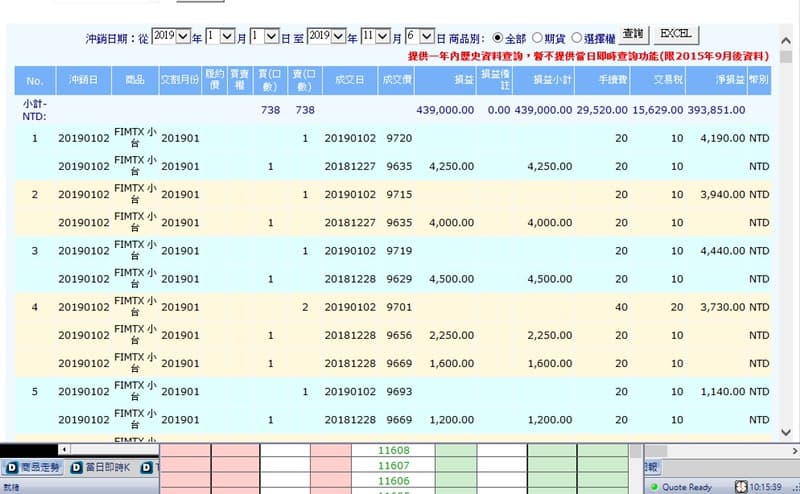The width and height of the screenshot is (800, 494).
Task: Click the left scroll arrow at bottom-left
Action: pyautogui.click(x=64, y=450)
